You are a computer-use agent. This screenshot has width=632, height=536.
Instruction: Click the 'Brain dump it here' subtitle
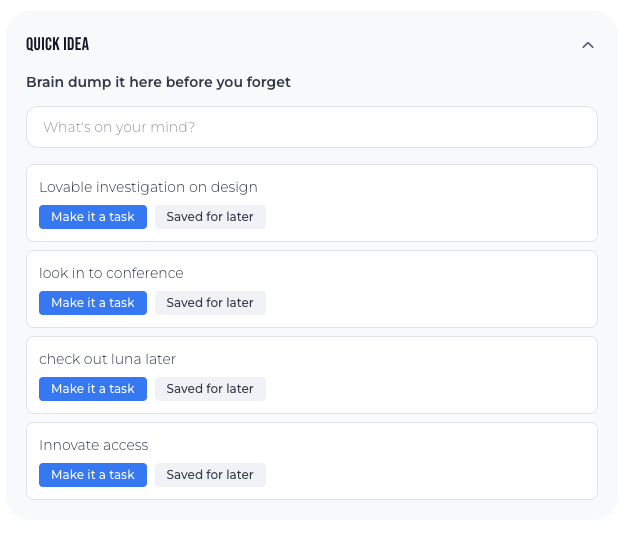coord(158,82)
